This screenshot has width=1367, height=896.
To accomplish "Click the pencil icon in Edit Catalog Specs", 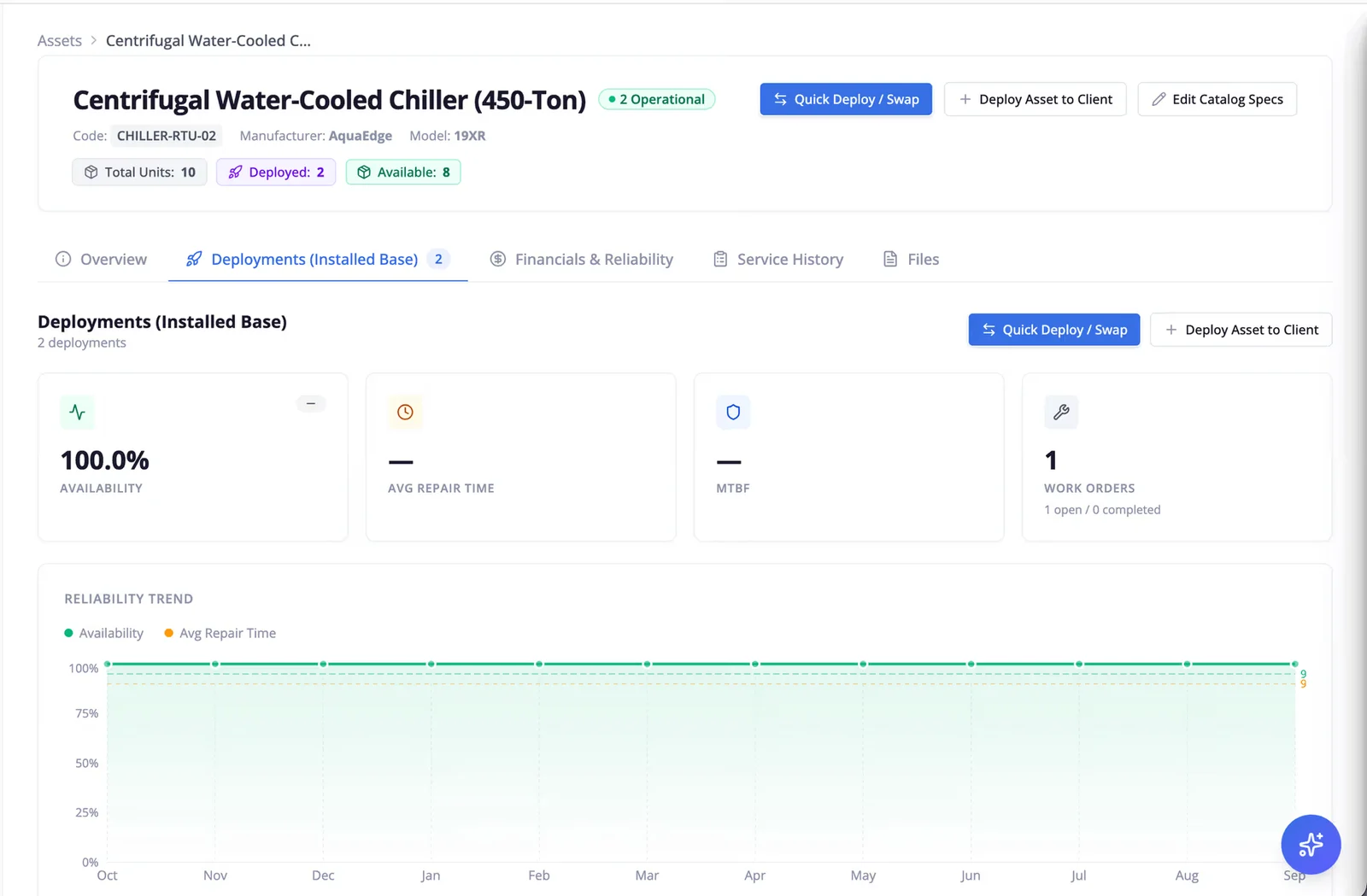I will 1159,99.
